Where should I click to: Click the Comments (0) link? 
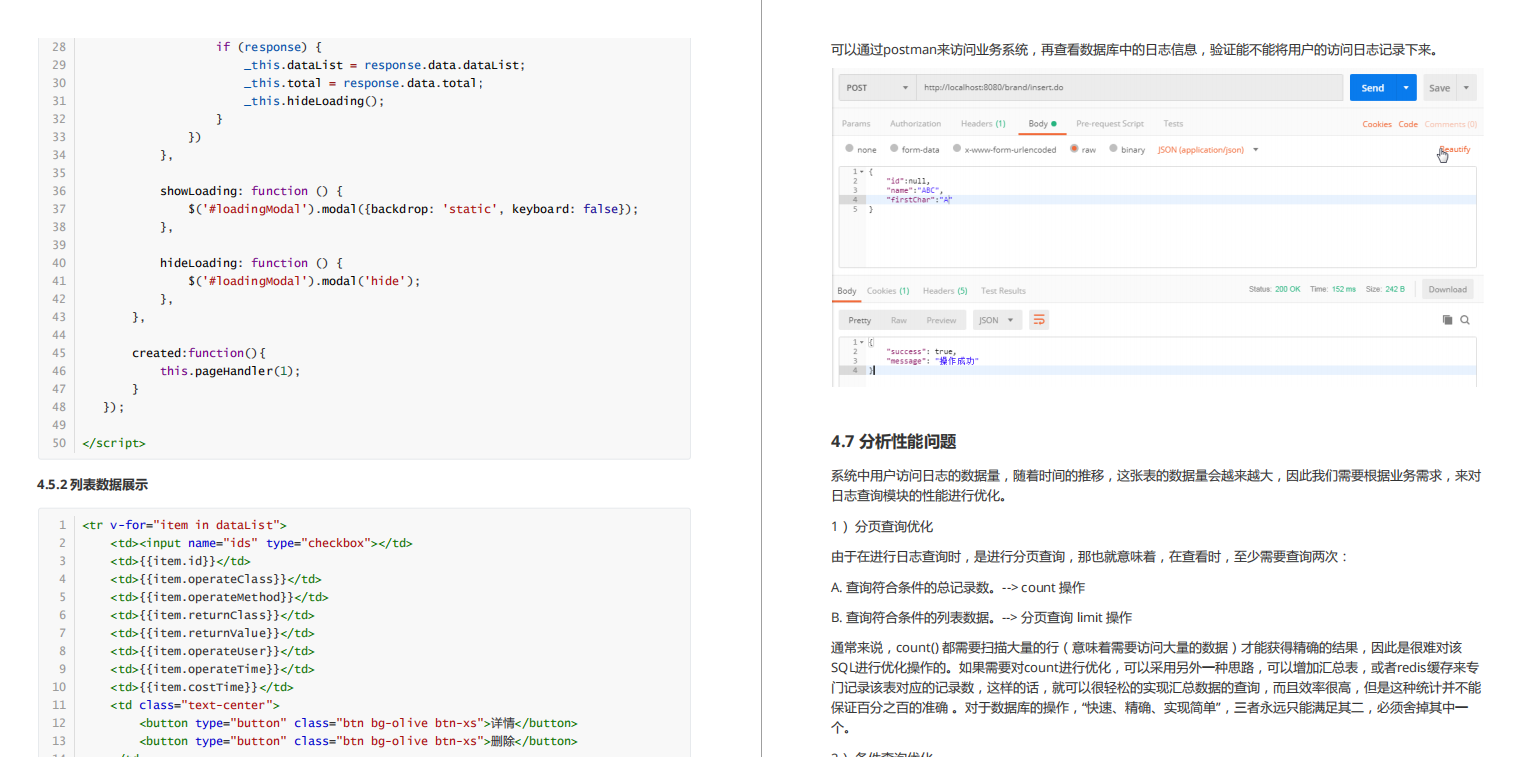click(1450, 124)
